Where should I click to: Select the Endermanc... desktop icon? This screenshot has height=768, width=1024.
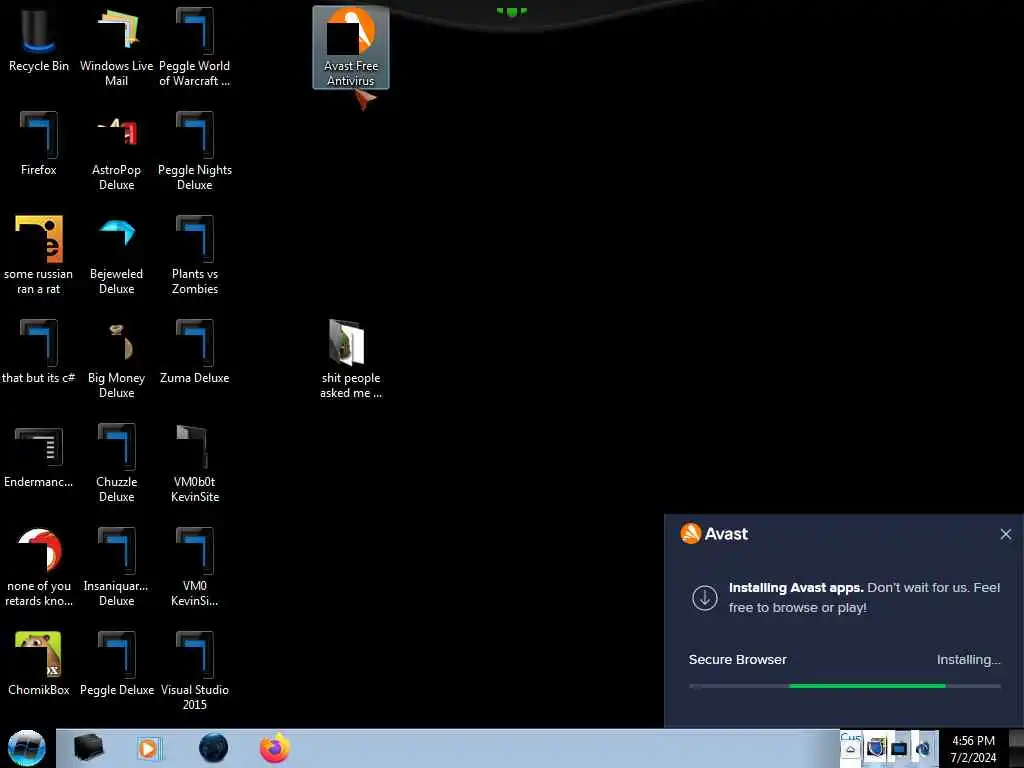pyautogui.click(x=39, y=456)
